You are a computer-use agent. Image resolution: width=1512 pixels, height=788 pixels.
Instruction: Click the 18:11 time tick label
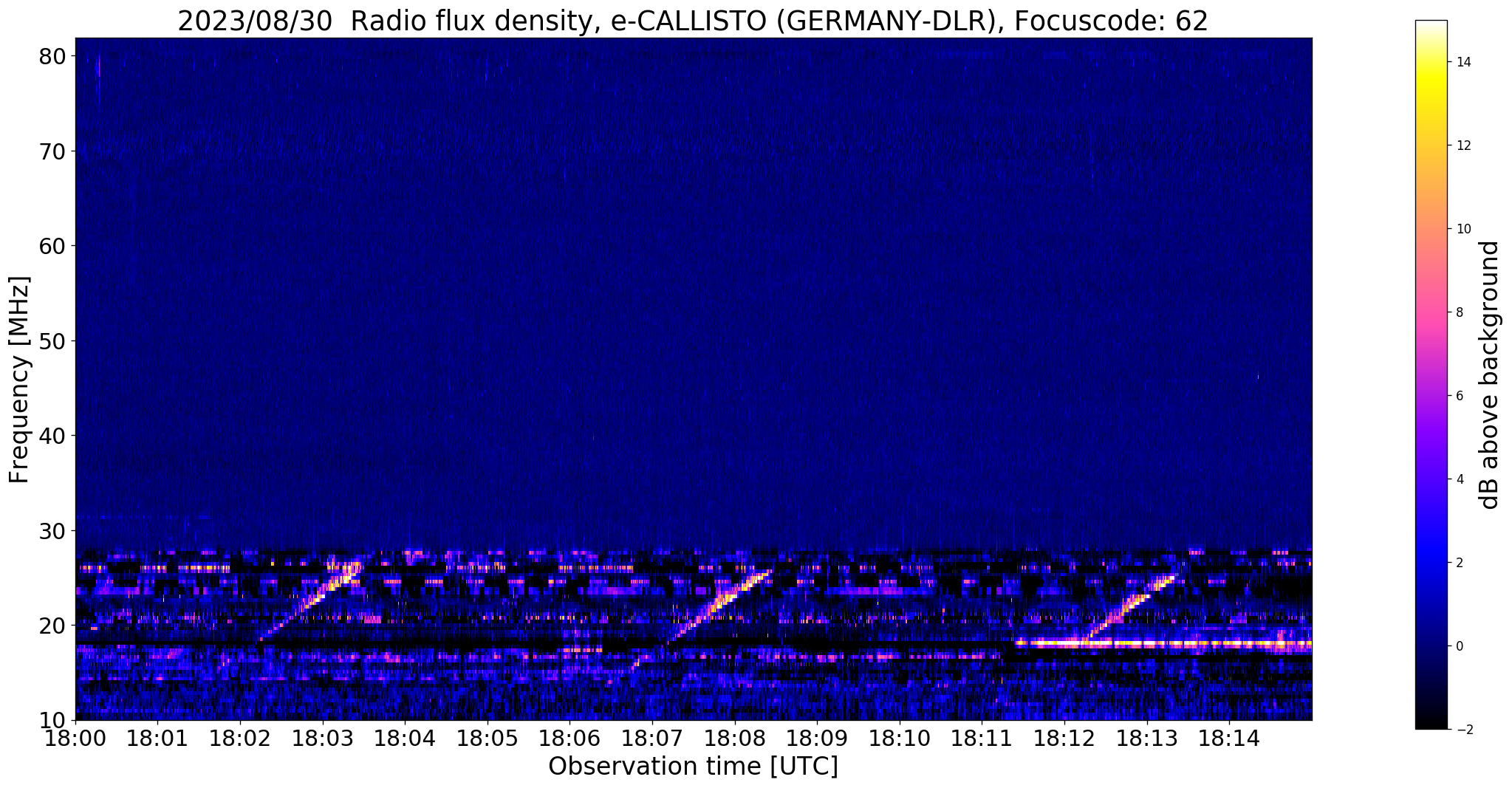pyautogui.click(x=982, y=738)
